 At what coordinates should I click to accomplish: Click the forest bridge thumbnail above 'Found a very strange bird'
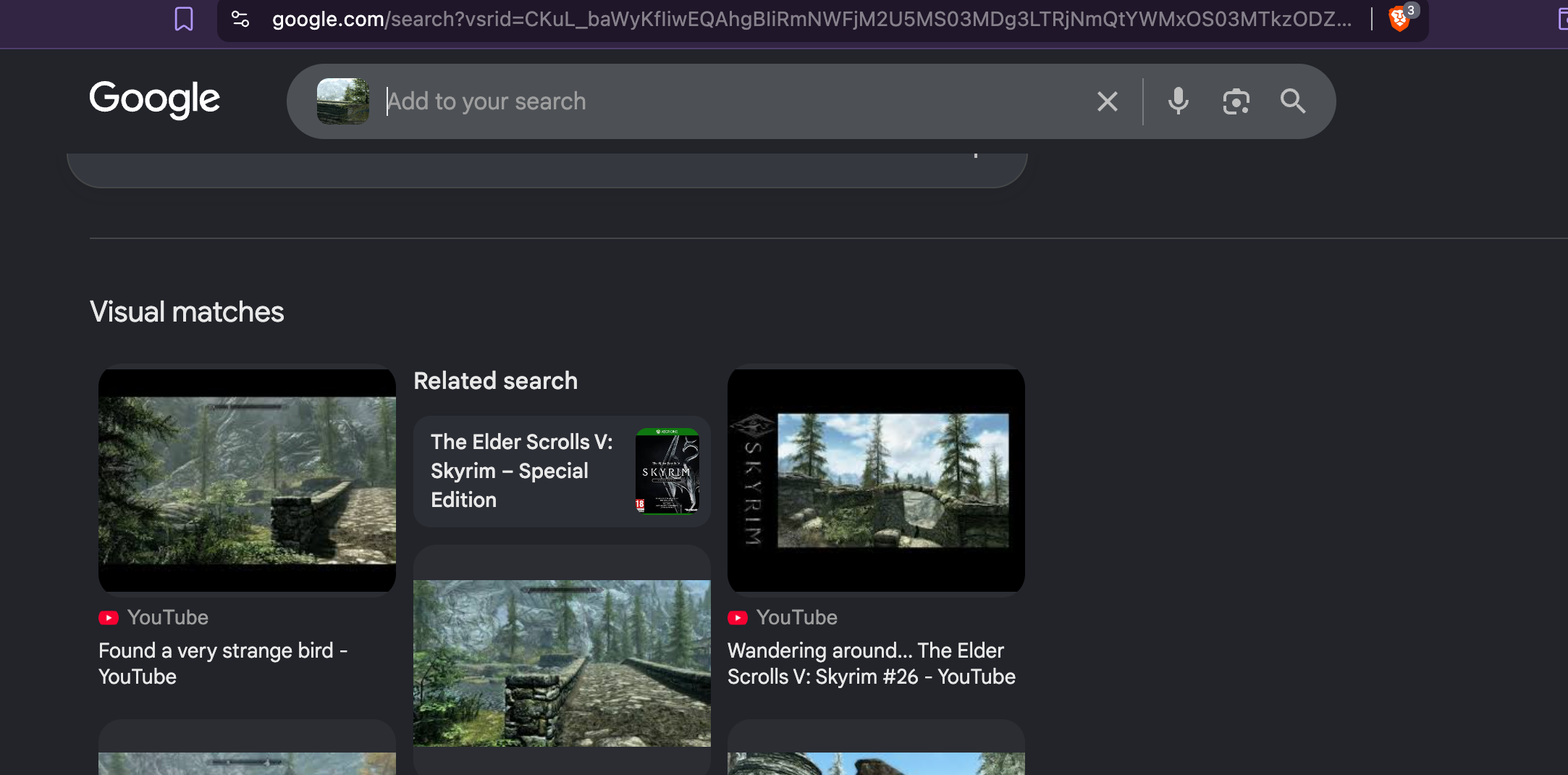(247, 480)
